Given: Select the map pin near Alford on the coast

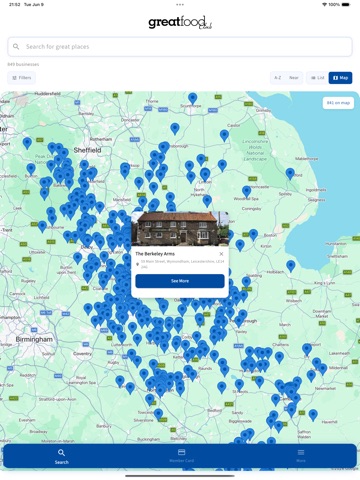Looking at the screenshot, I should click(x=290, y=174).
